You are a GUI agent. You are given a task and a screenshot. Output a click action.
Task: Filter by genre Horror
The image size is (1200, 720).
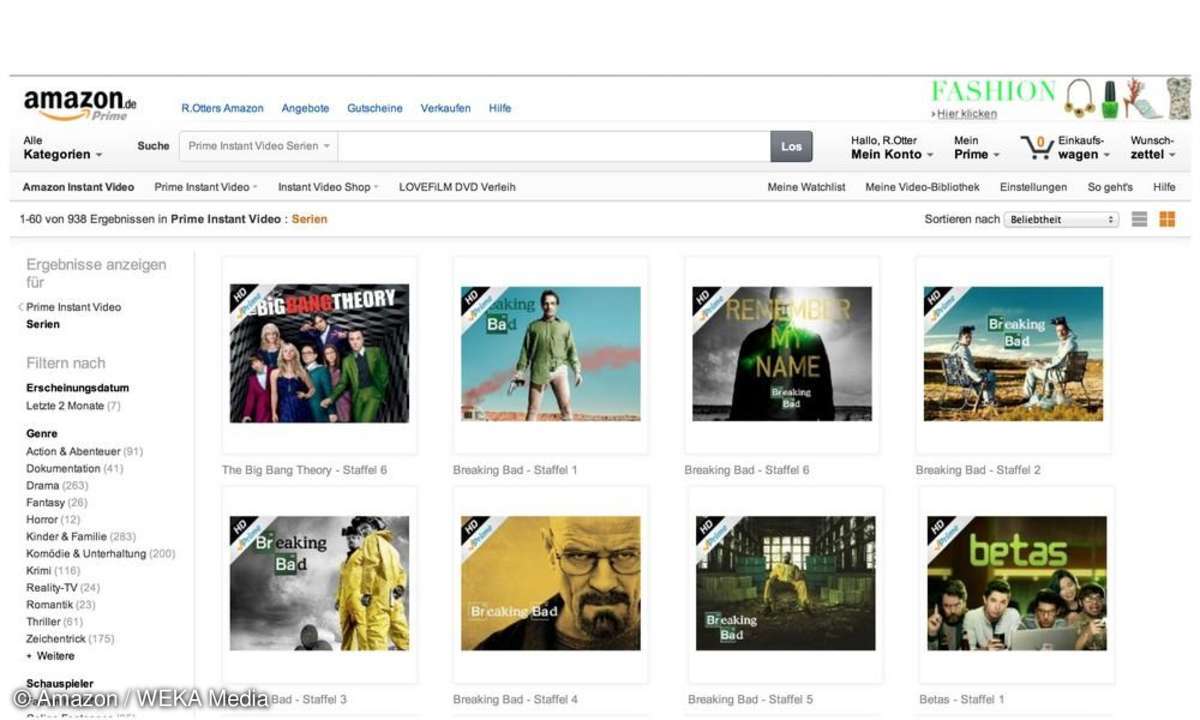pyautogui.click(x=53, y=520)
